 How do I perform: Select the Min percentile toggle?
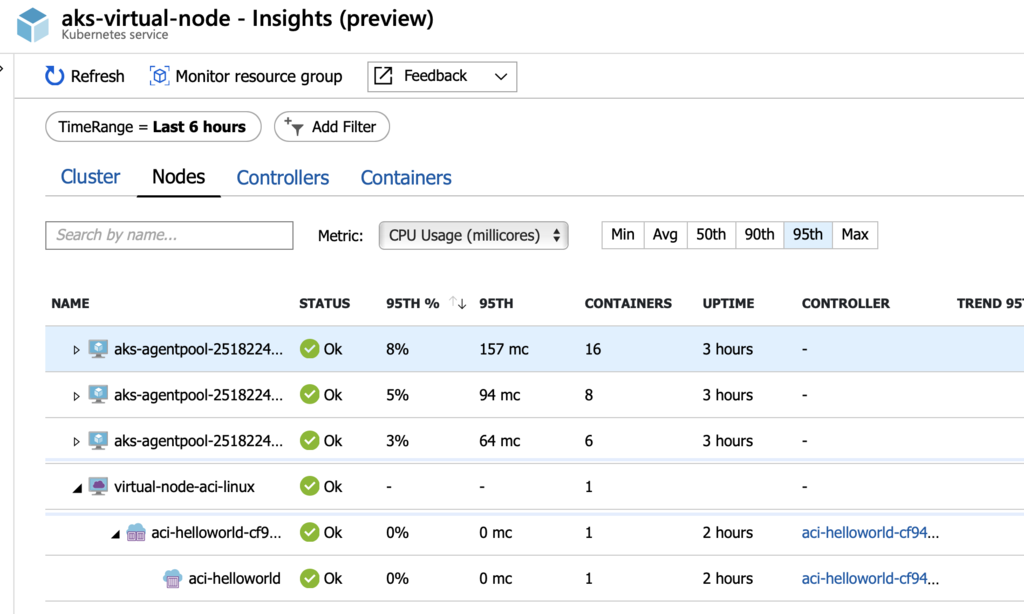(x=623, y=235)
